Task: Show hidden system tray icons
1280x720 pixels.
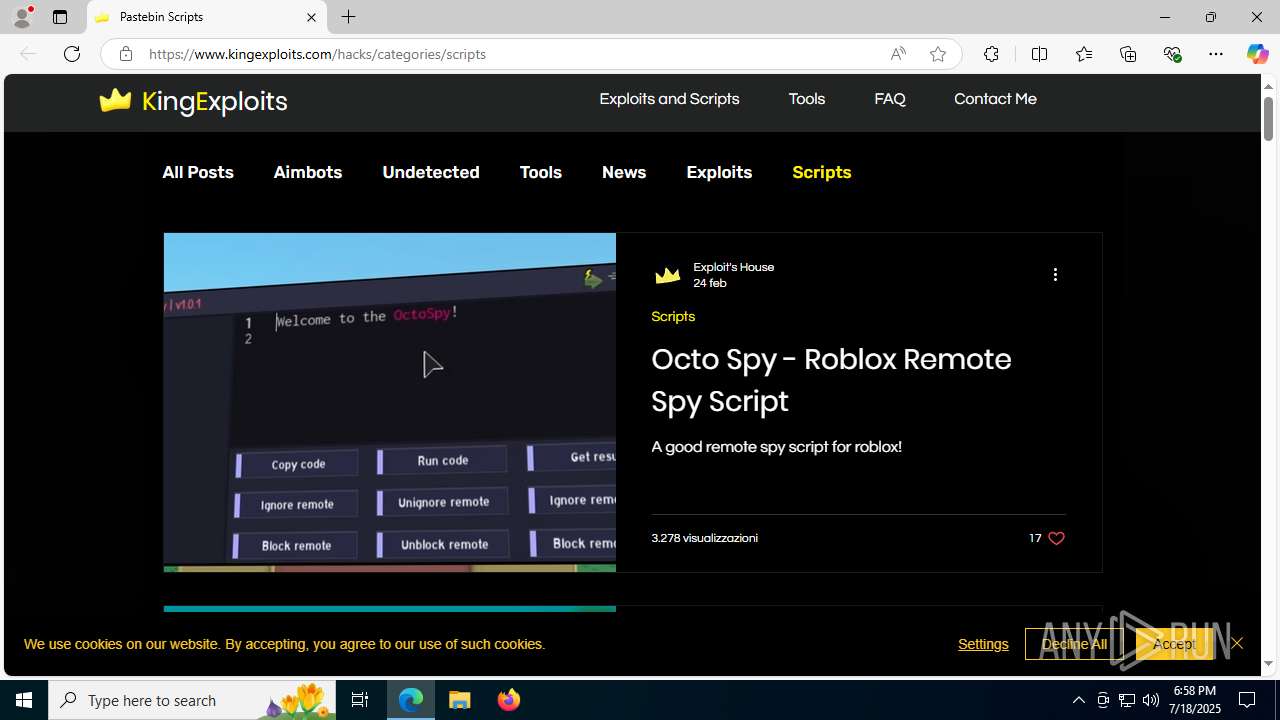Action: [x=1078, y=700]
